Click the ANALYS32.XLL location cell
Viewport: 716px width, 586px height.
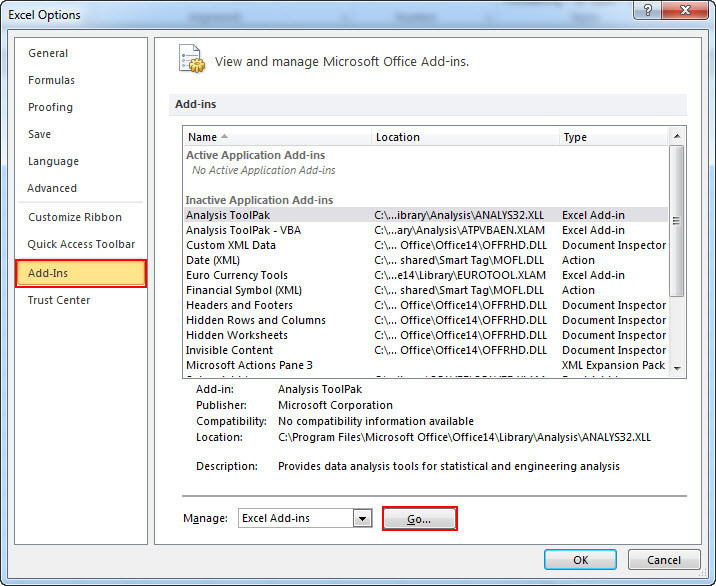click(x=459, y=215)
